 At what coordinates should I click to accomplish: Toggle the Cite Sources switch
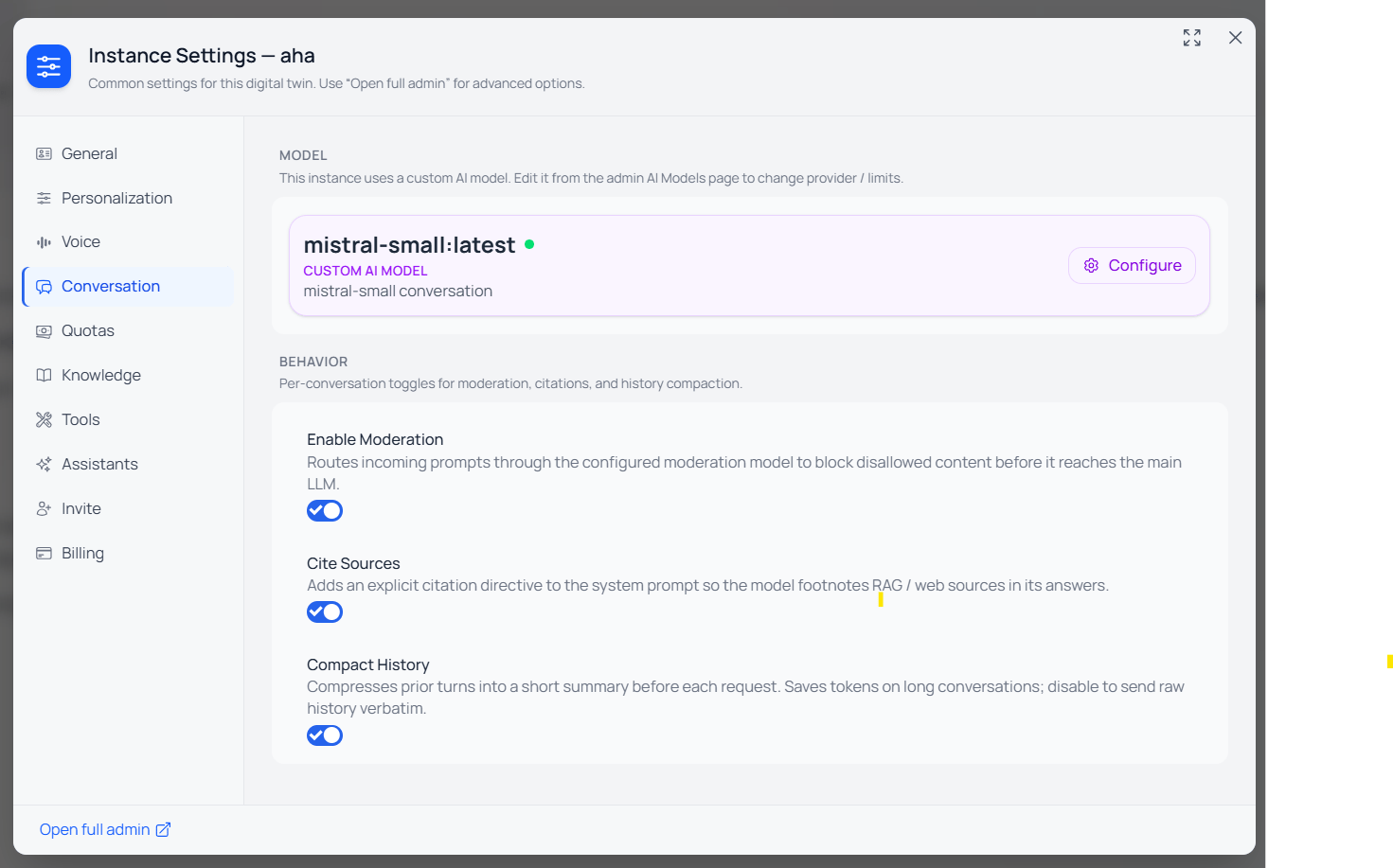325,612
